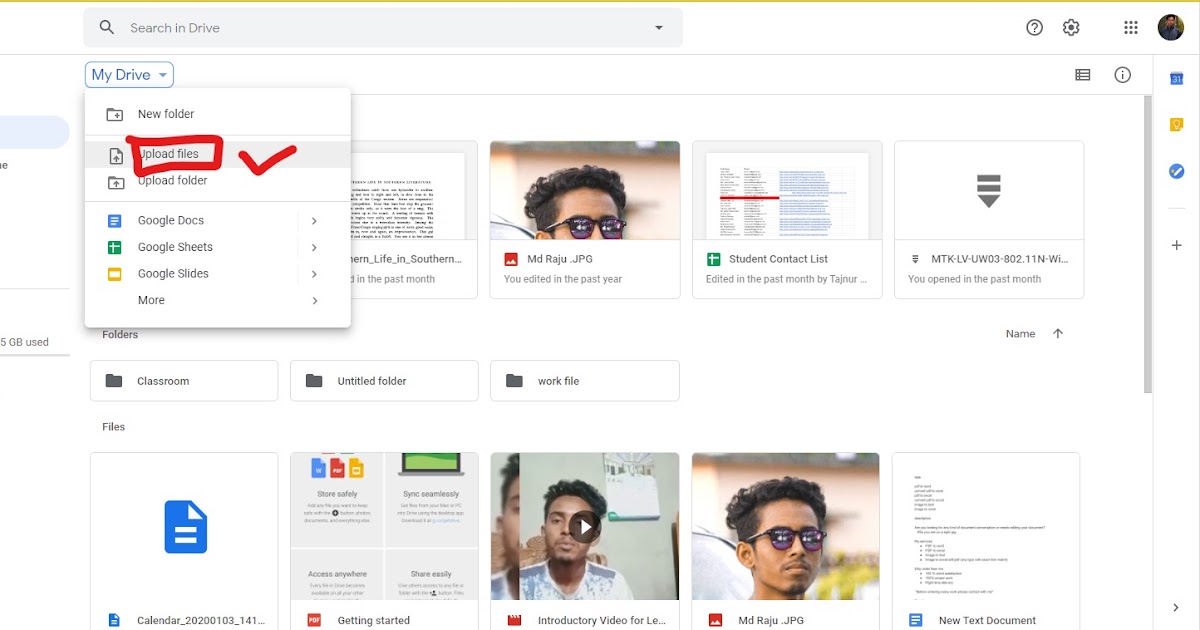The width and height of the screenshot is (1200, 630).
Task: Select Upload files from the menu
Action: coord(170,153)
